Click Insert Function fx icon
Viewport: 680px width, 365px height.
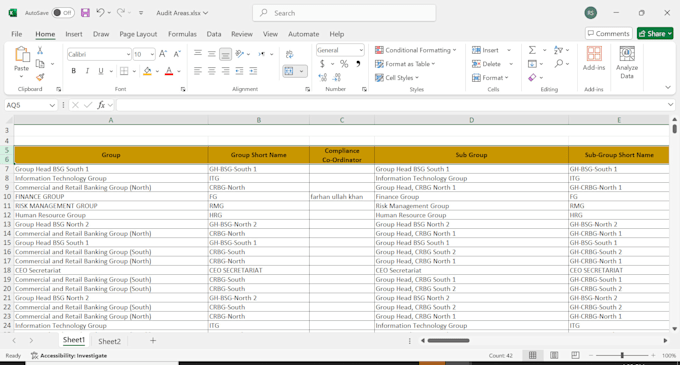click(x=101, y=105)
